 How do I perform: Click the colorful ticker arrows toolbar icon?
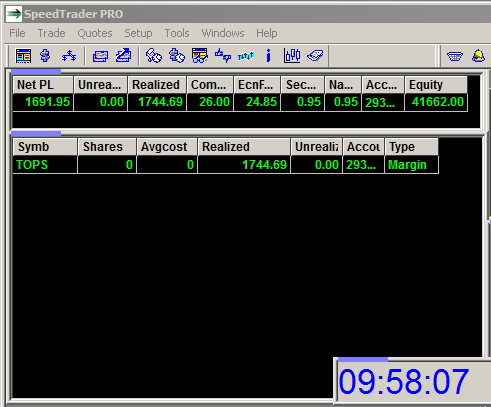[x=246, y=56]
